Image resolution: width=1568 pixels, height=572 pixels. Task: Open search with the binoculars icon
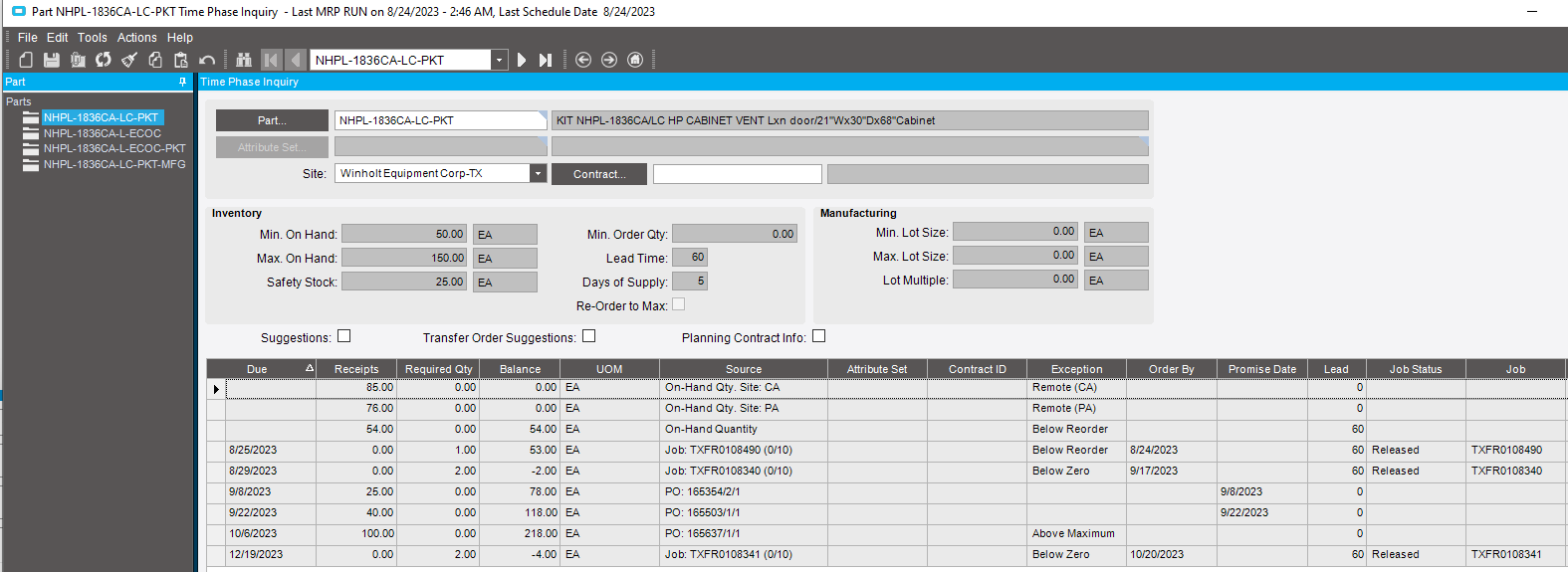(x=244, y=60)
